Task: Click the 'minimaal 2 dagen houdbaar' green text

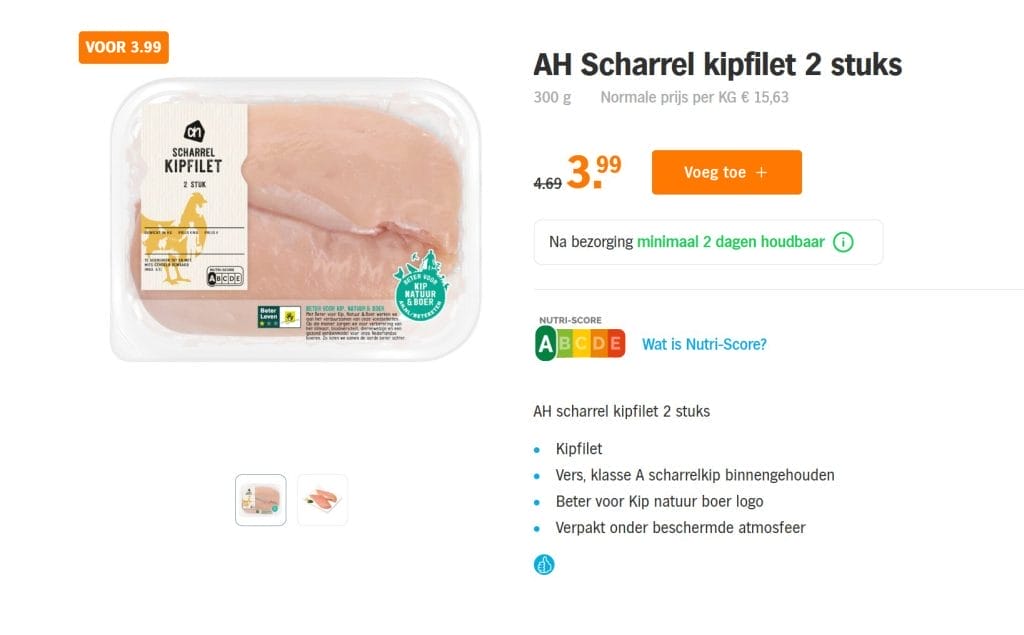Action: tap(731, 242)
